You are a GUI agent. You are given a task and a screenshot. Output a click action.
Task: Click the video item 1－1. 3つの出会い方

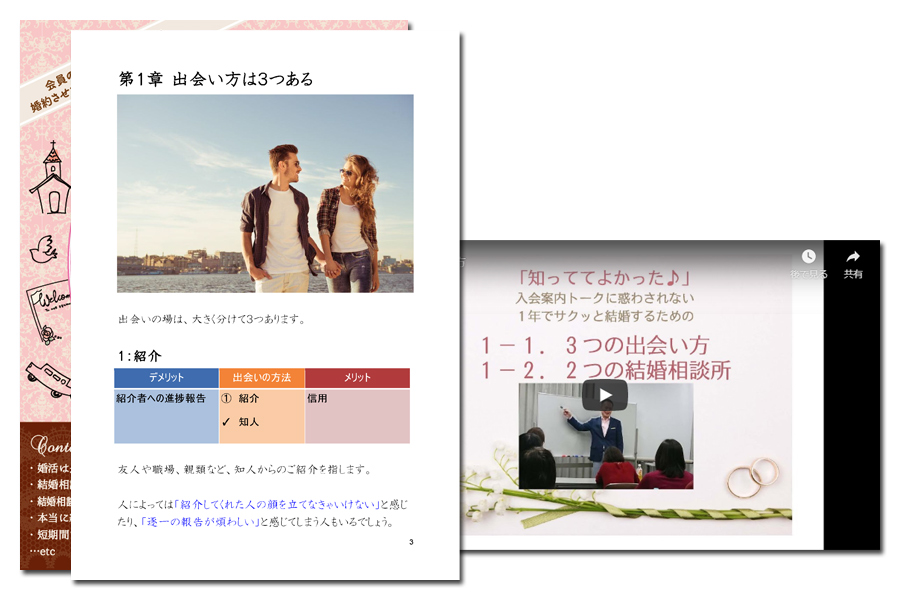coord(595,345)
